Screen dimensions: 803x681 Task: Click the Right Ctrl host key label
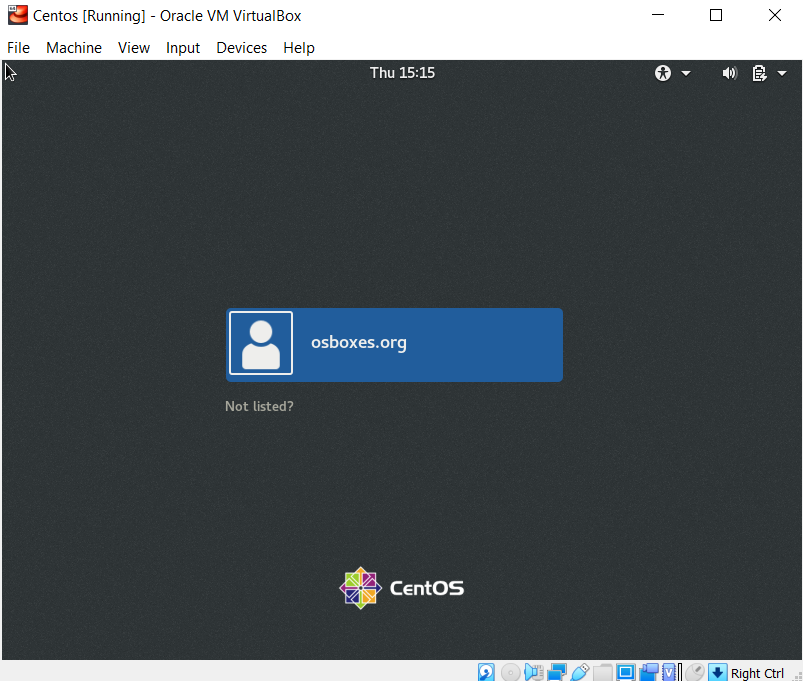tap(757, 673)
